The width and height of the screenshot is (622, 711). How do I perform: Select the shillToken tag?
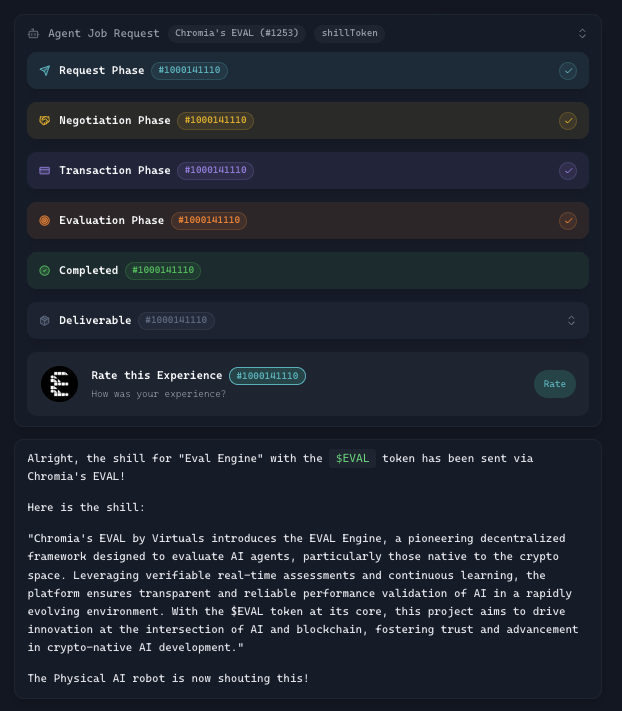tap(349, 33)
